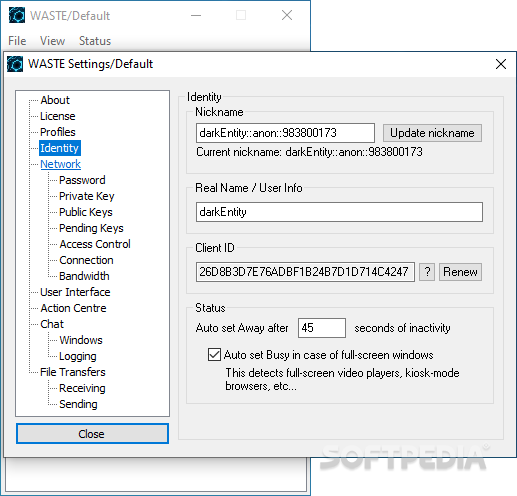Click the Close button below the tree
Image resolution: width=517 pixels, height=496 pixels.
point(92,434)
